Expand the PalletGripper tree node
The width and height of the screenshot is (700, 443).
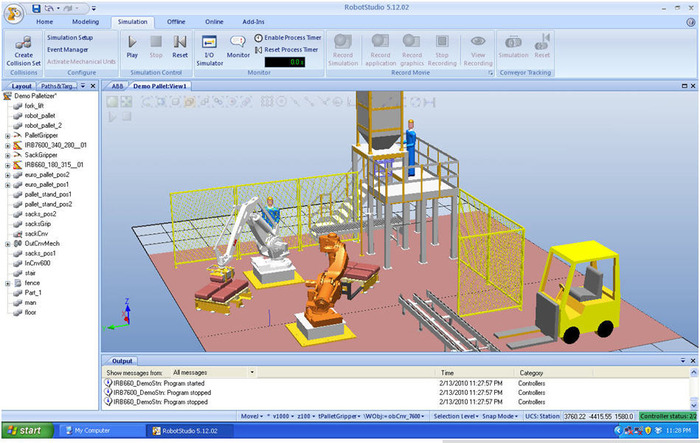[8, 136]
